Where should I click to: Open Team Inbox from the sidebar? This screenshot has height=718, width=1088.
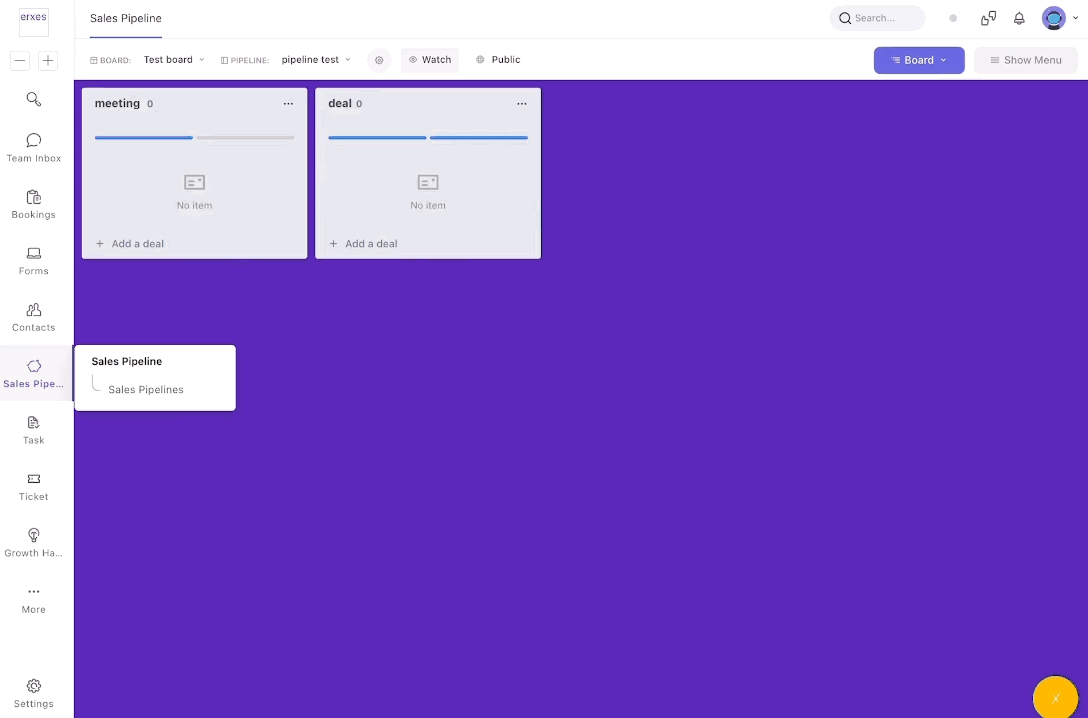click(x=33, y=147)
